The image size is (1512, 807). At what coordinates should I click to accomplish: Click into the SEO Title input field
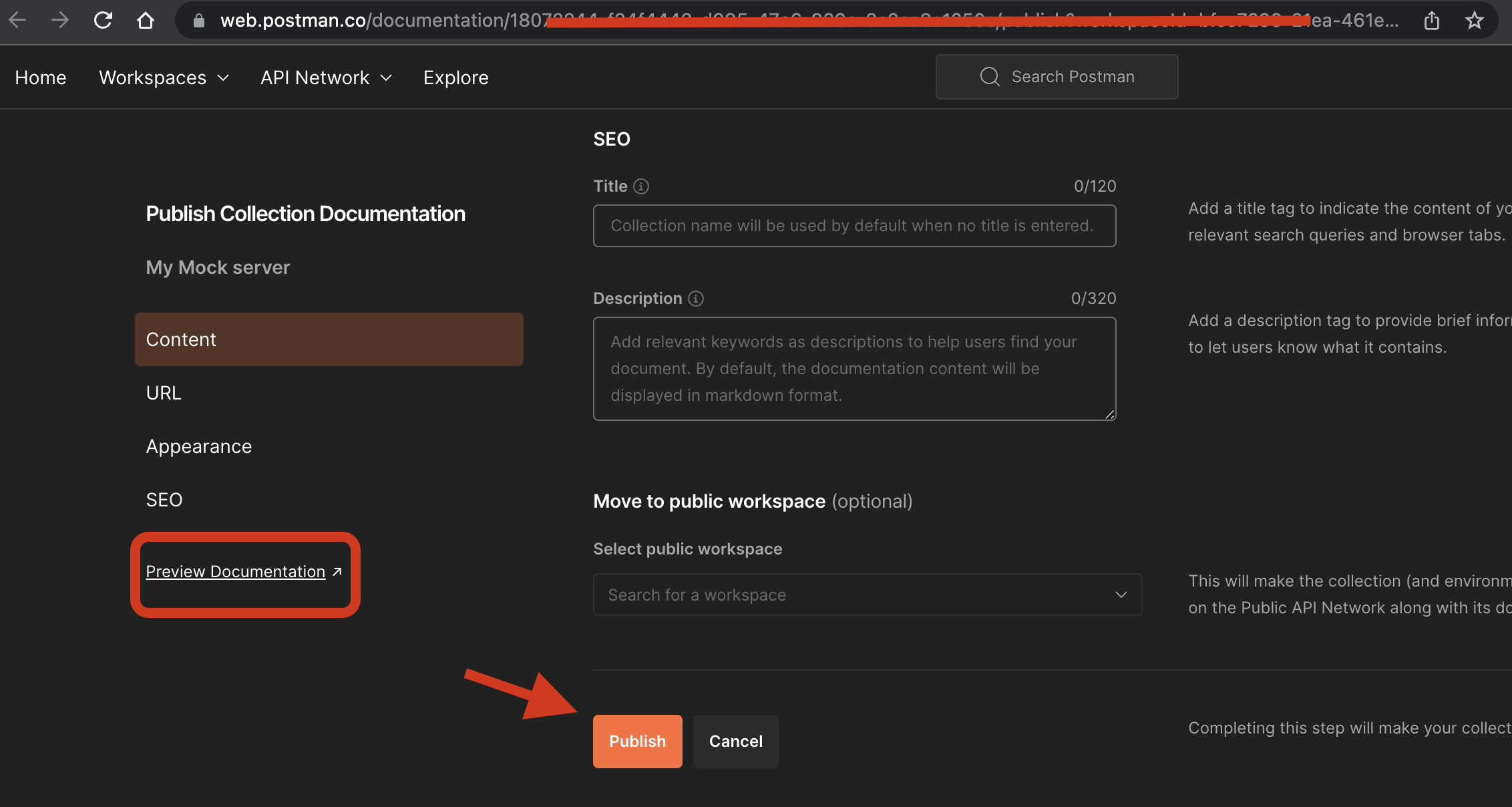point(854,226)
